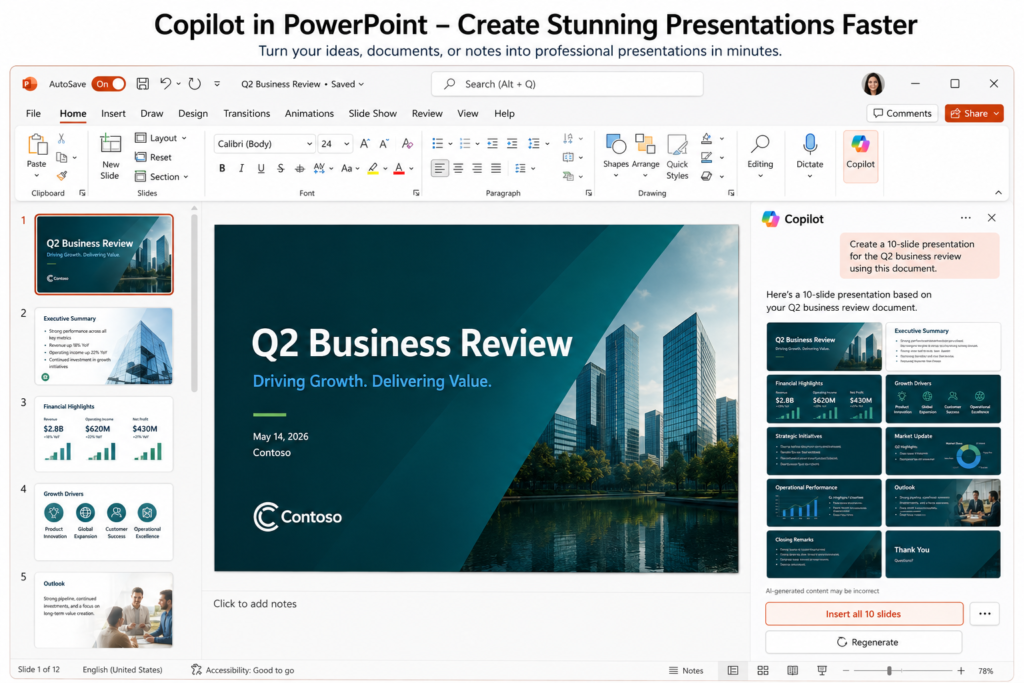Open file name Q2 Business Review dropdown

coord(302,84)
